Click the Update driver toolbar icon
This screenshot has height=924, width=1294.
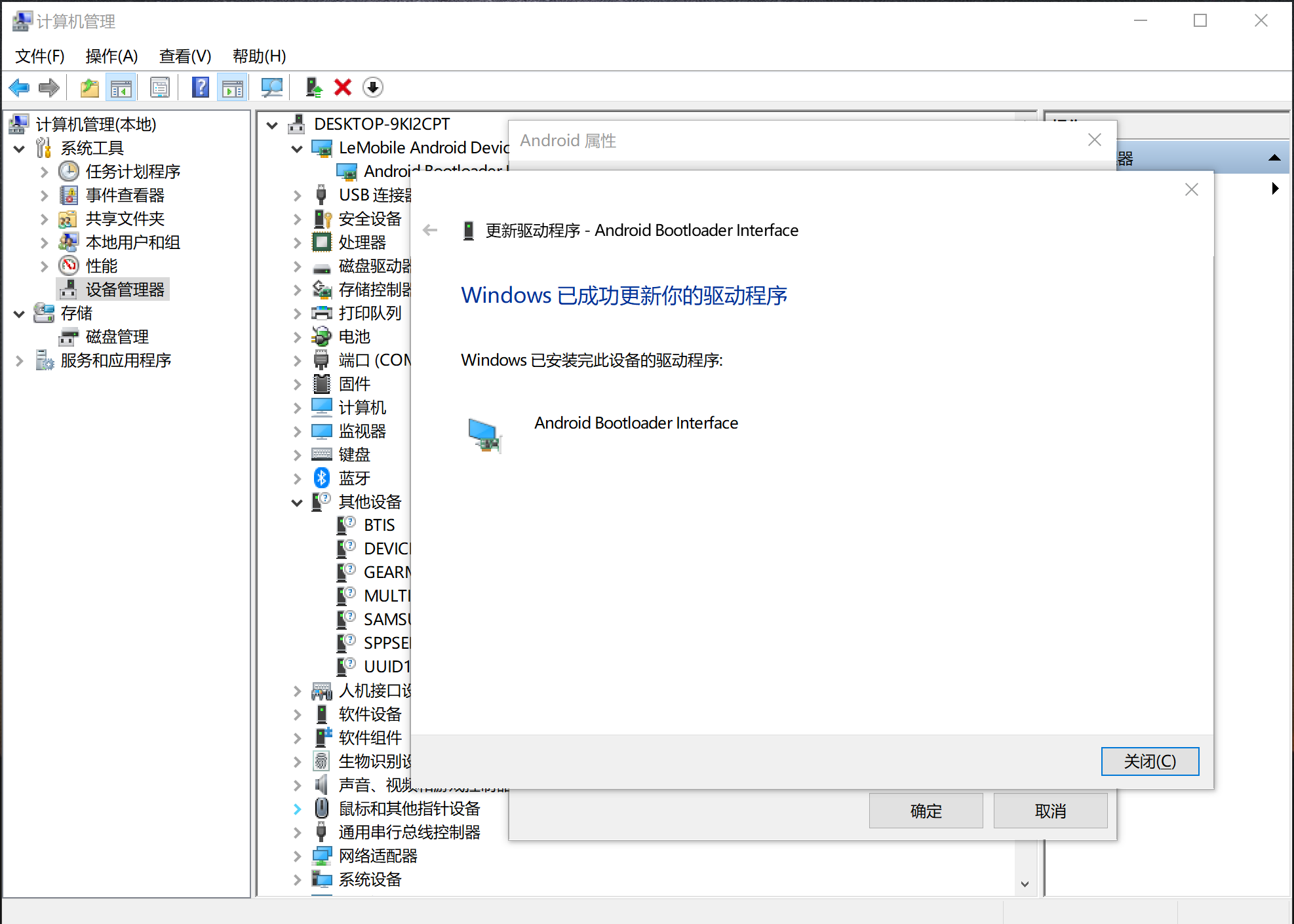[x=313, y=87]
